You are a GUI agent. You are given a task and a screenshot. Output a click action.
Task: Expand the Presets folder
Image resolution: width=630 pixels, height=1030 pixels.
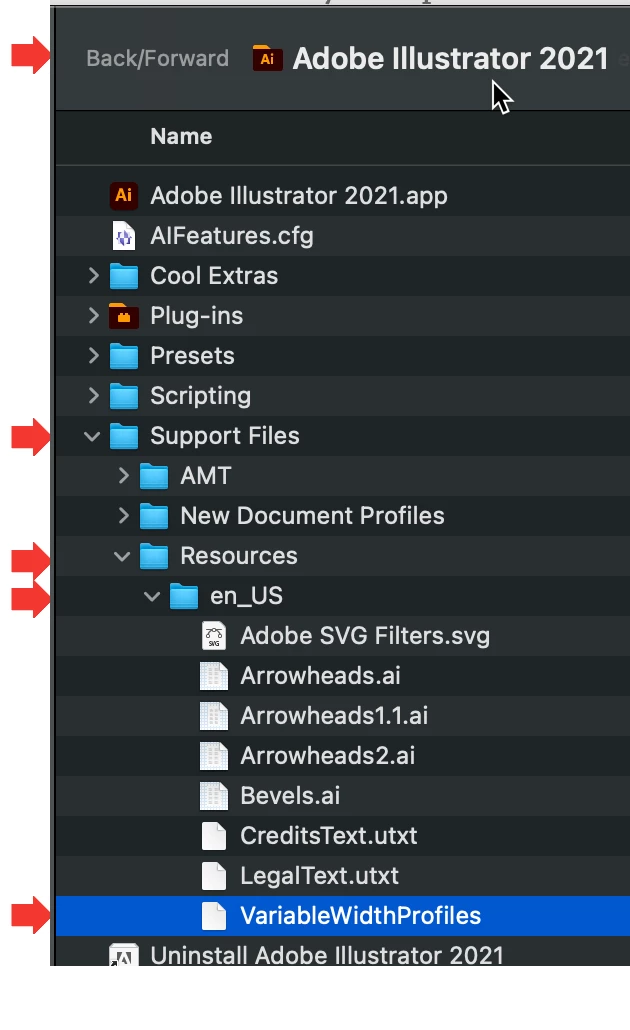[93, 356]
